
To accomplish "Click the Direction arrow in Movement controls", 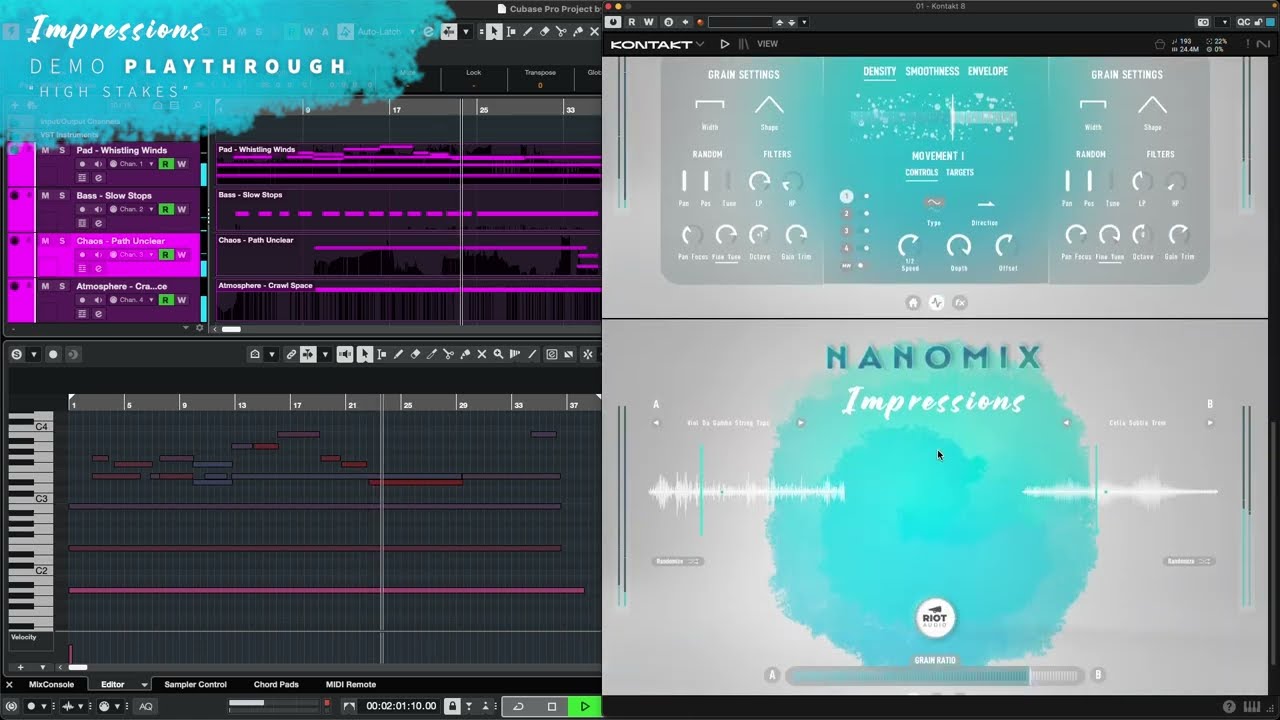I will pyautogui.click(x=985, y=203).
